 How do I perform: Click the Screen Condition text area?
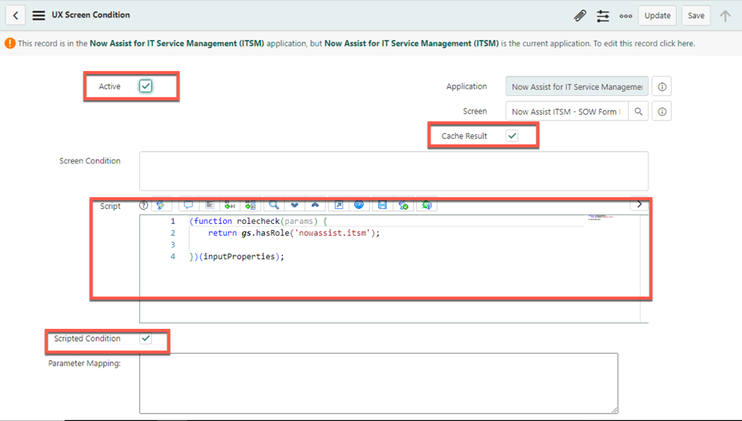click(x=394, y=171)
